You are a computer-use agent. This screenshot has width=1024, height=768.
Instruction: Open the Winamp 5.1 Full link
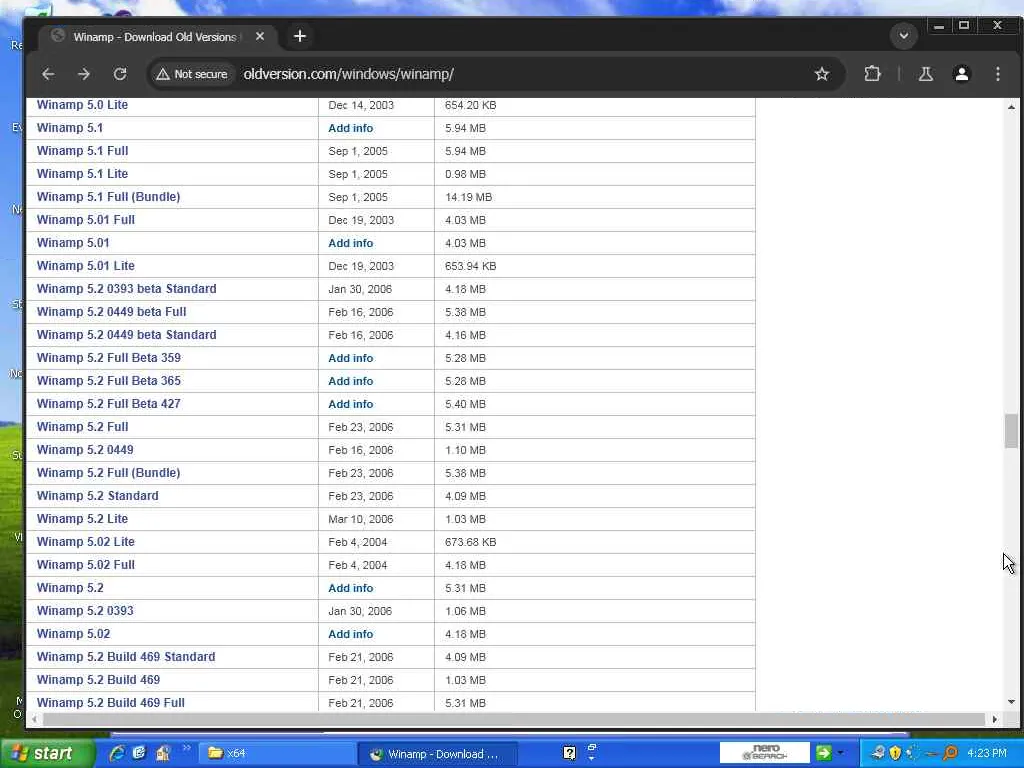pyautogui.click(x=82, y=151)
